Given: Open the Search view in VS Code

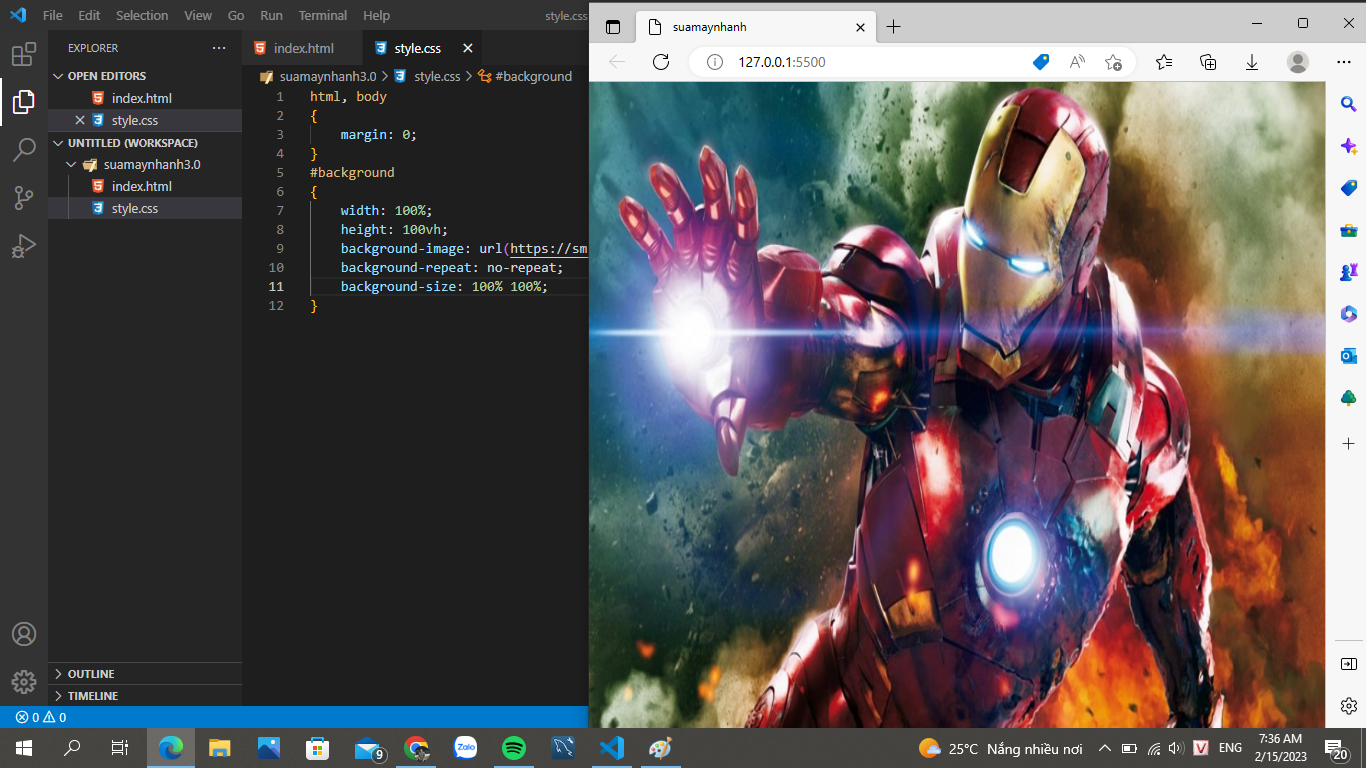Looking at the screenshot, I should [x=24, y=150].
